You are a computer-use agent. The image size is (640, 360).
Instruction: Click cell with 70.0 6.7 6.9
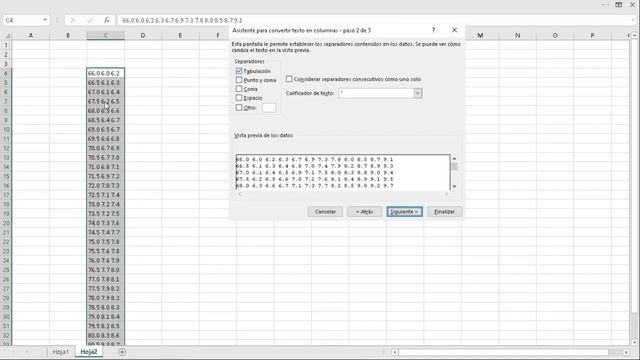point(105,148)
